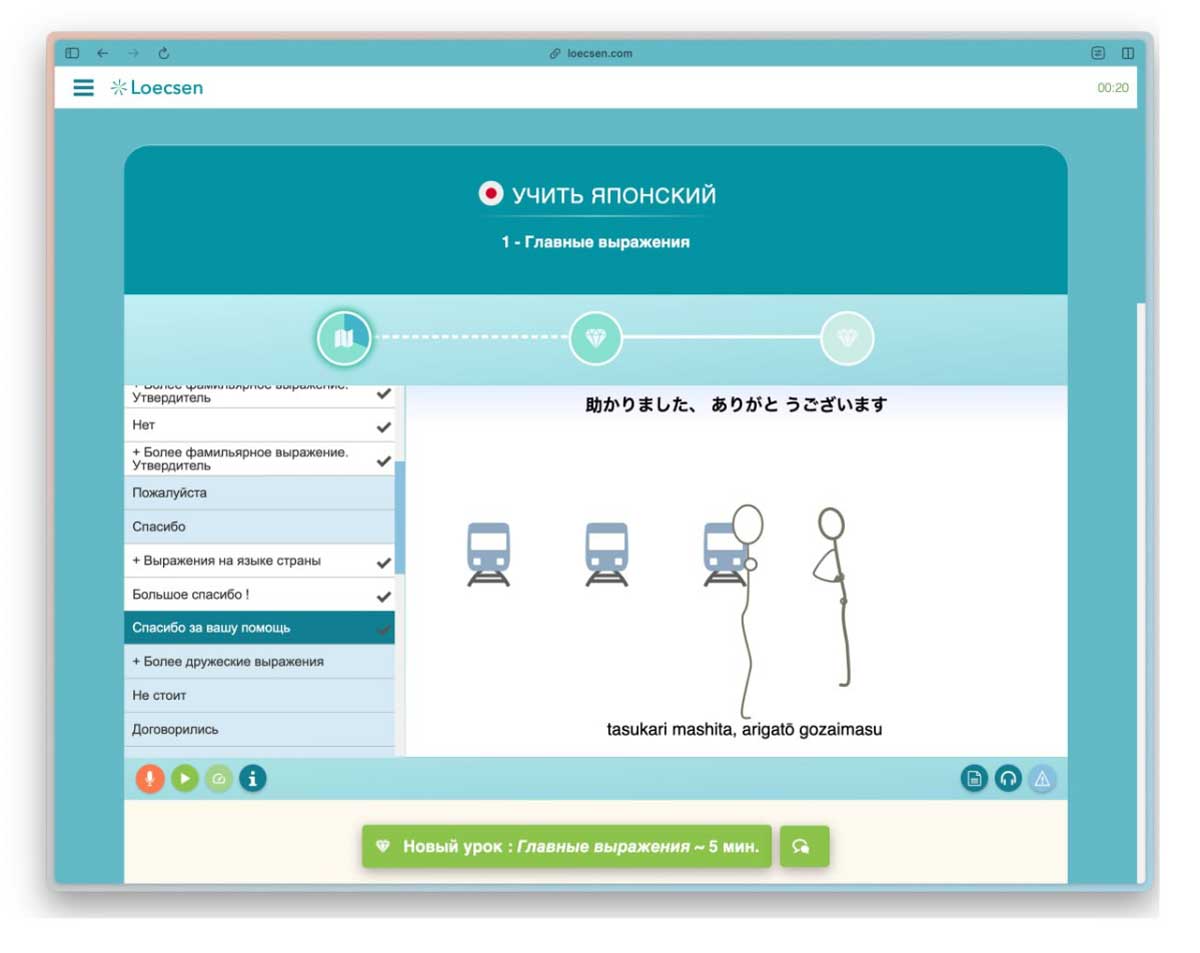Screen dimensions: 1200x953
Task: Click the map stage icon in progress bar
Action: (344, 339)
